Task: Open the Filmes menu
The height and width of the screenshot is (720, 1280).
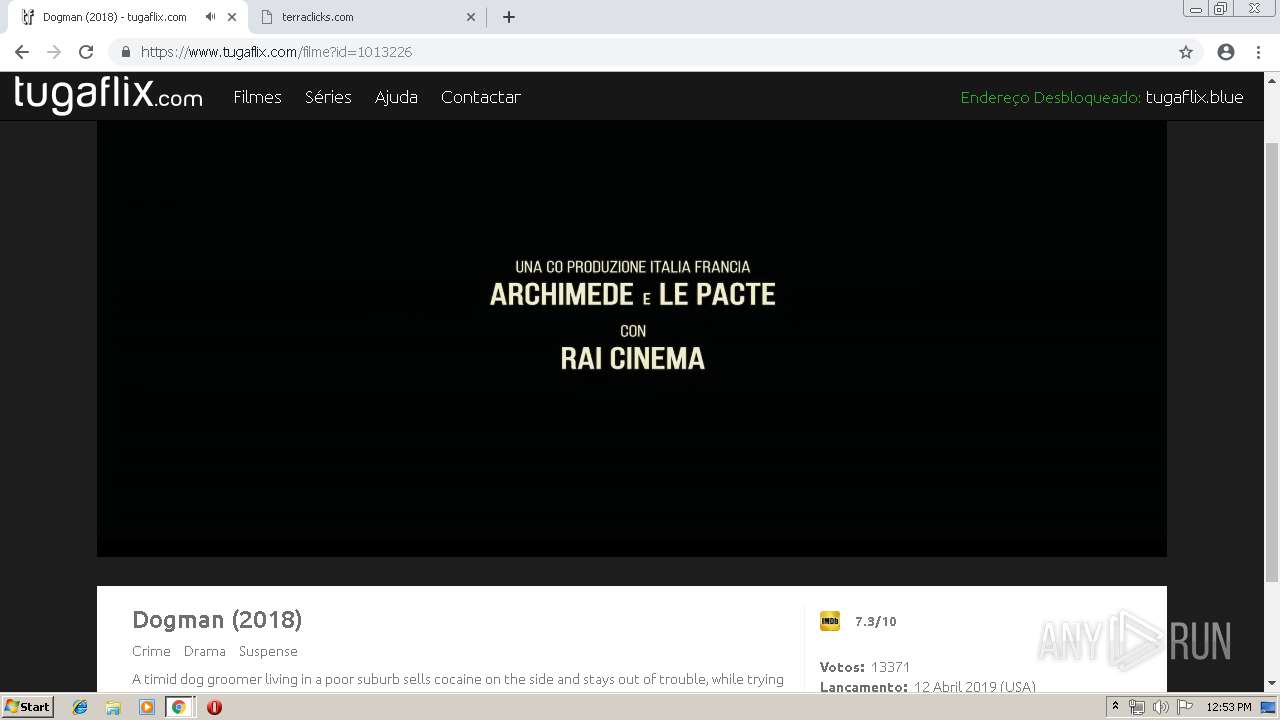Action: coord(257,97)
